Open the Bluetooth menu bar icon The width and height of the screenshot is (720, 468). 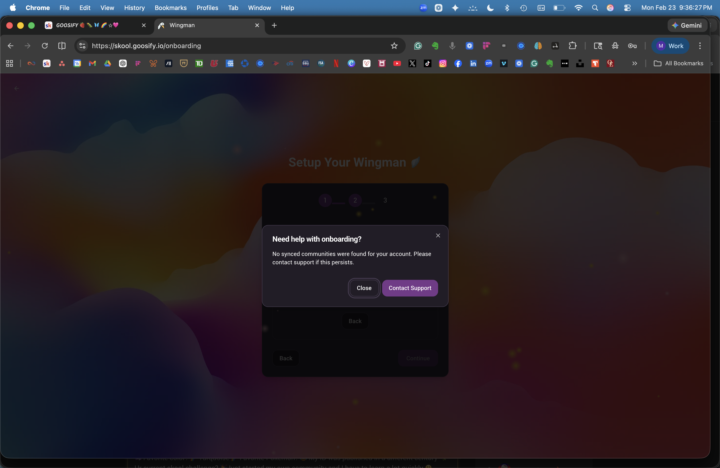click(507, 8)
